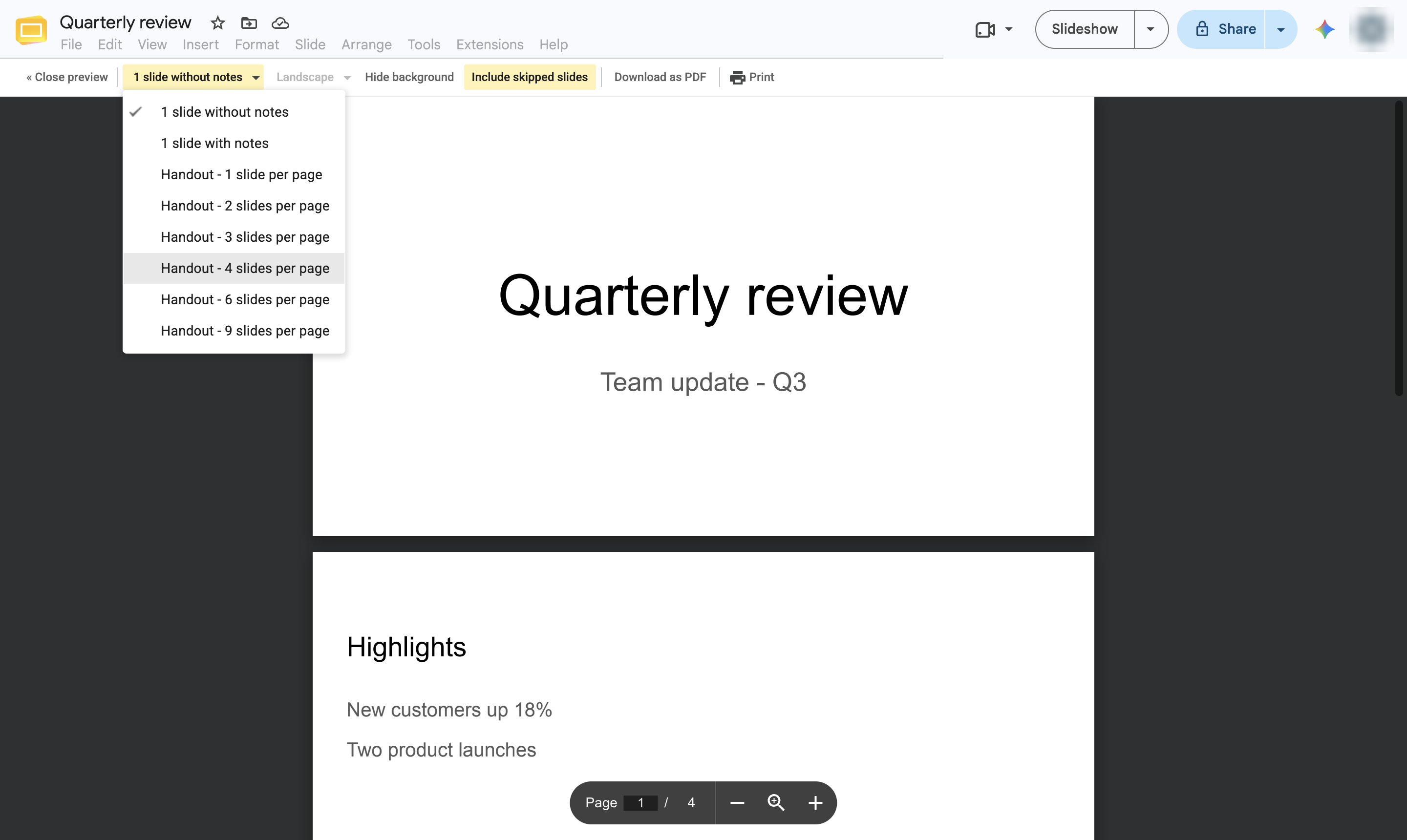1407x840 pixels.
Task: Click Download as PDF button
Action: [660, 77]
